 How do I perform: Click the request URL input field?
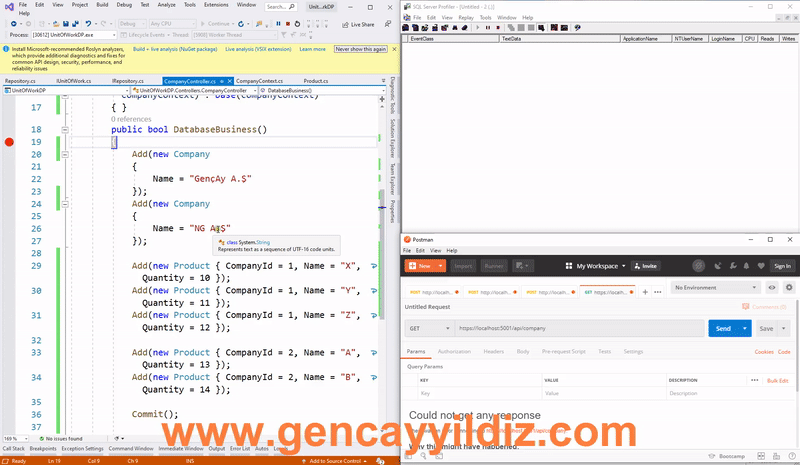(578, 328)
